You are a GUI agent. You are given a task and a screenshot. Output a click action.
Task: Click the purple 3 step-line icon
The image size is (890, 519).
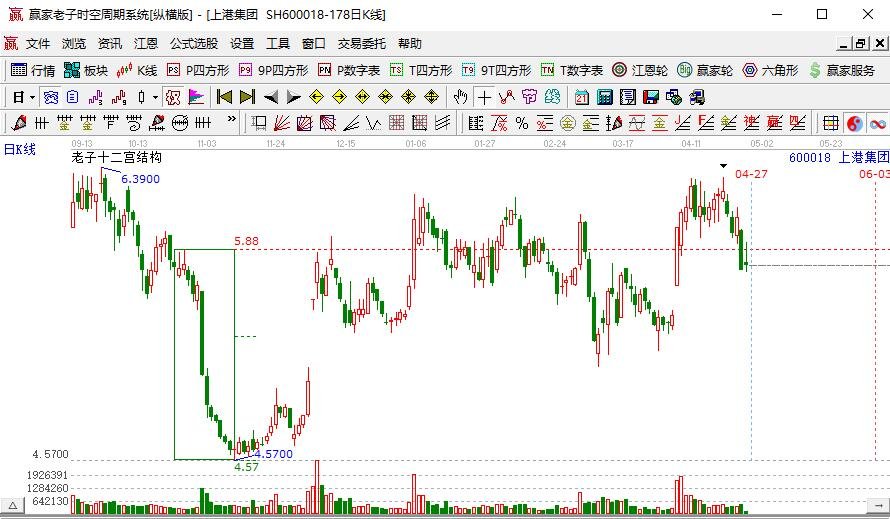click(95, 98)
